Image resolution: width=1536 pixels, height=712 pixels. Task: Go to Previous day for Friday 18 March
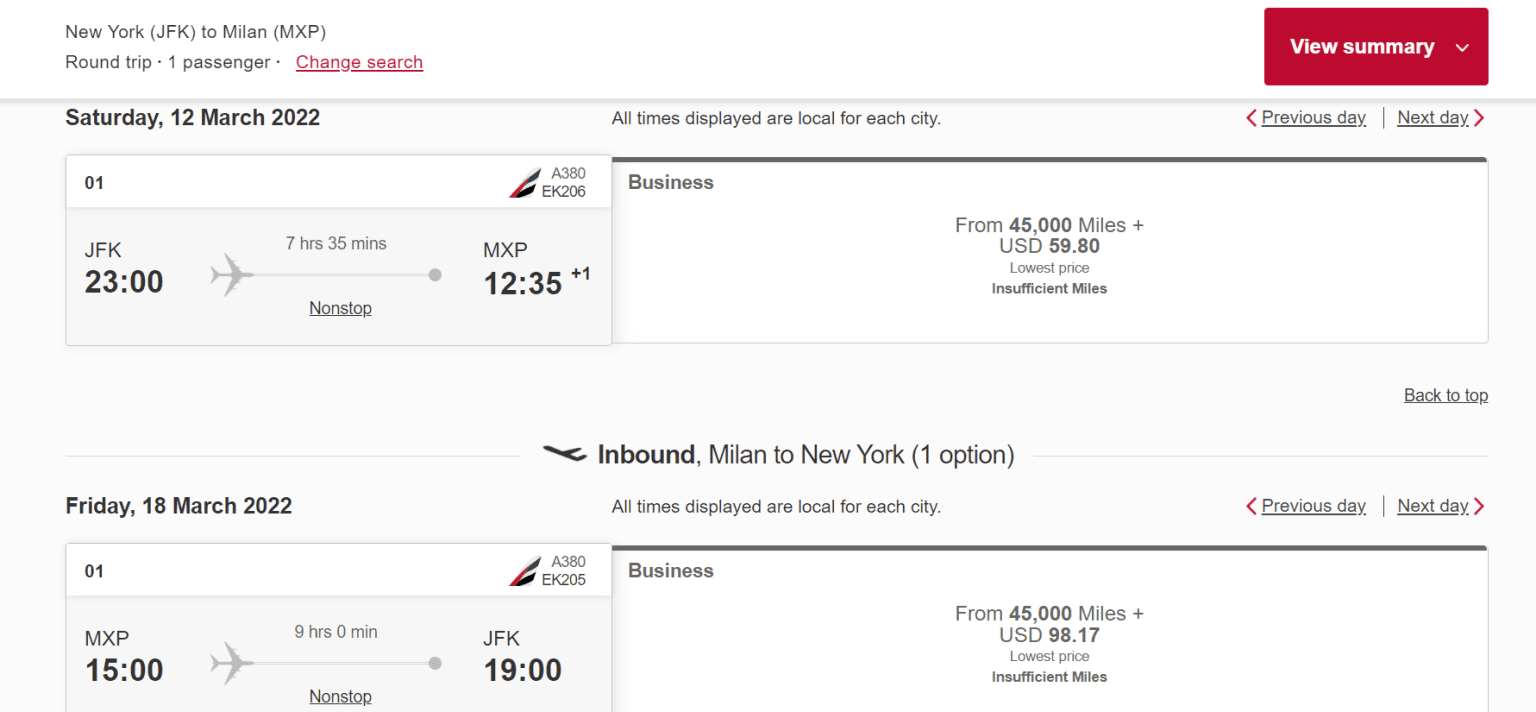pos(1313,506)
